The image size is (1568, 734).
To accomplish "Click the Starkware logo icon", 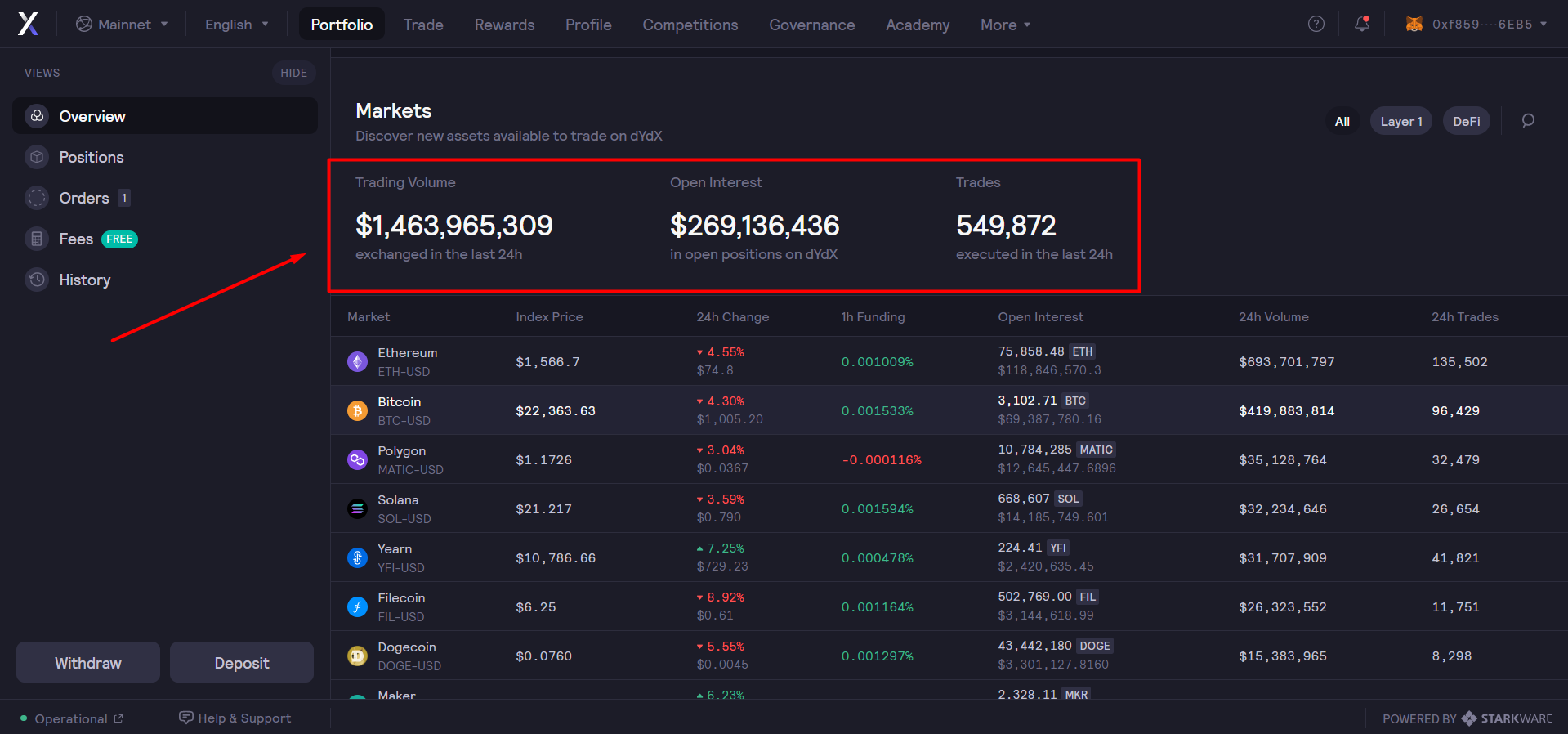I will pyautogui.click(x=1469, y=718).
